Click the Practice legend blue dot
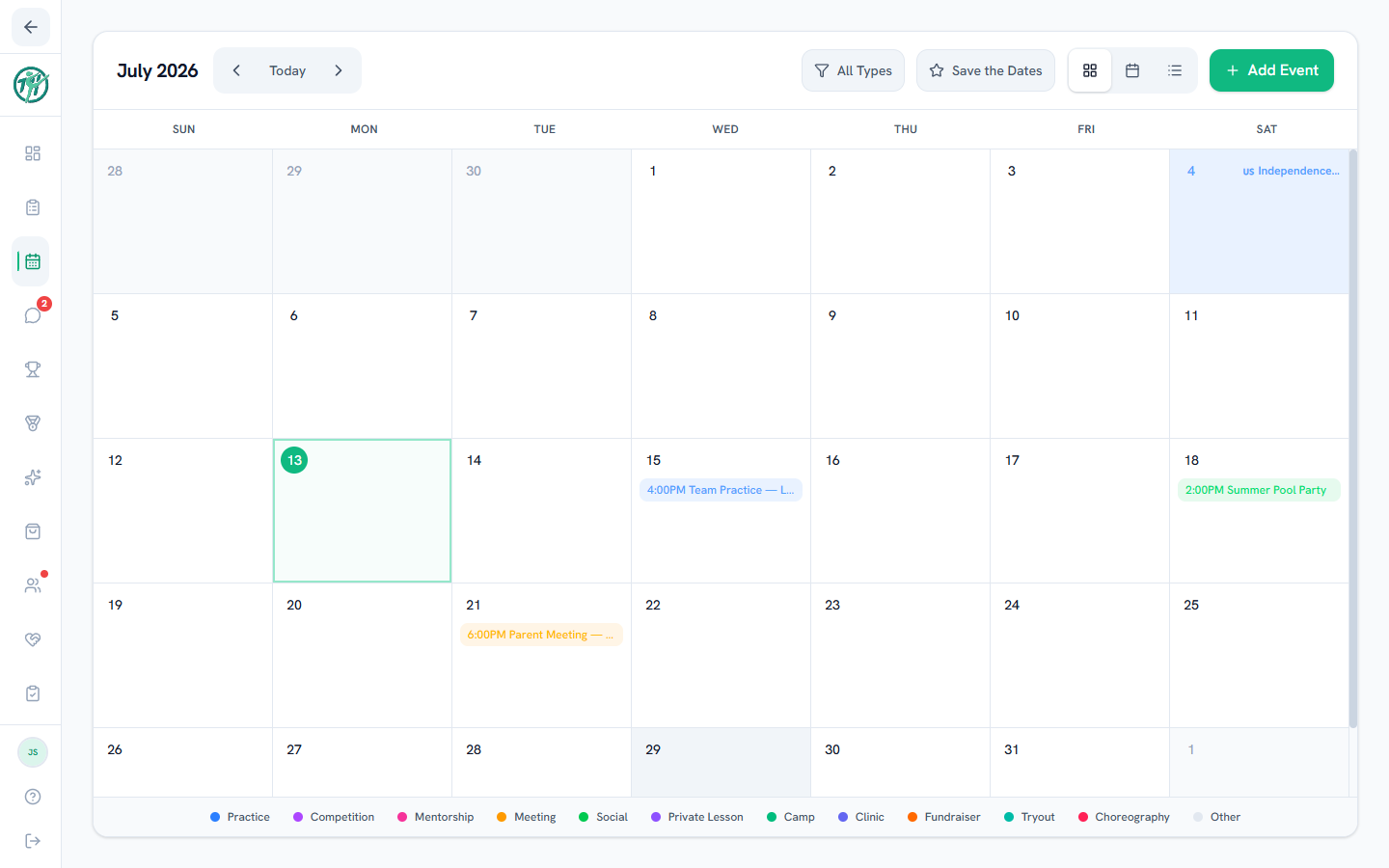This screenshot has height=868, width=1389. (x=215, y=817)
